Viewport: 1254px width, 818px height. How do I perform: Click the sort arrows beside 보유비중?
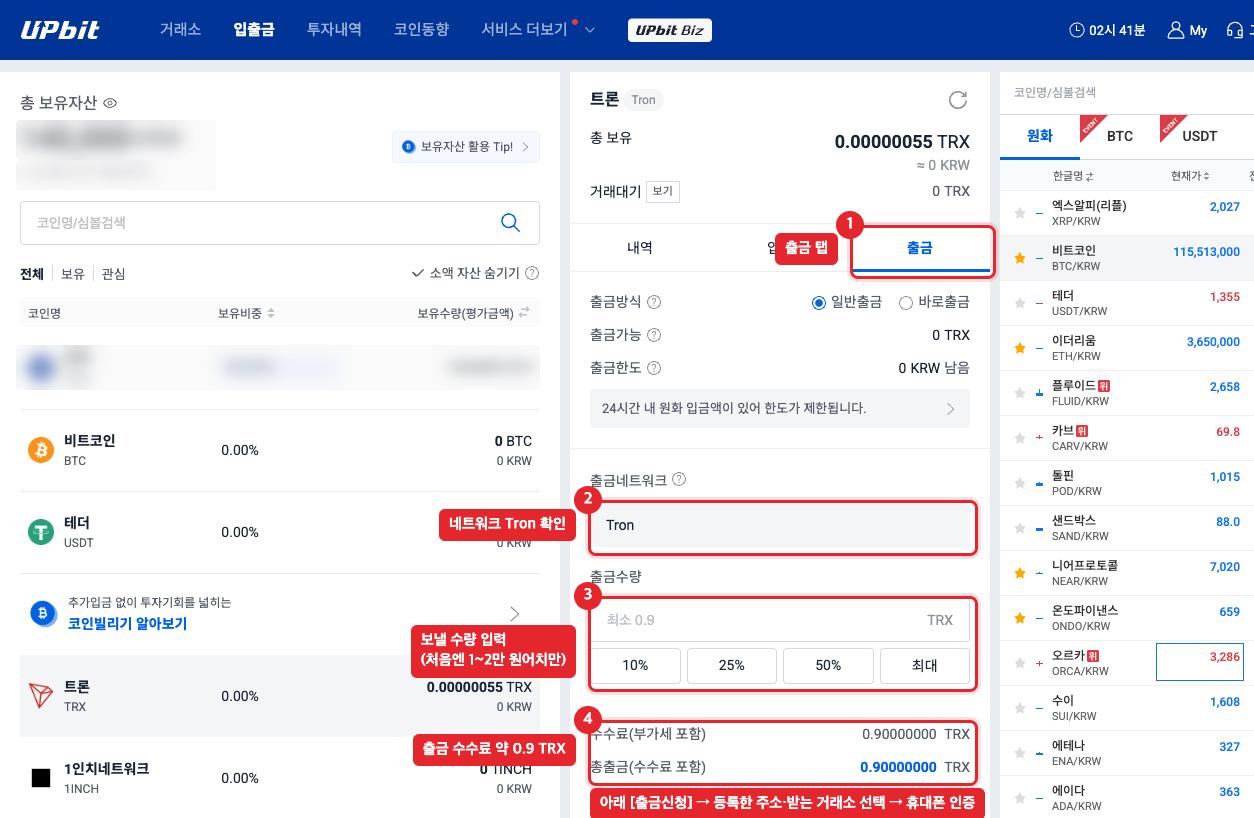[x=270, y=313]
